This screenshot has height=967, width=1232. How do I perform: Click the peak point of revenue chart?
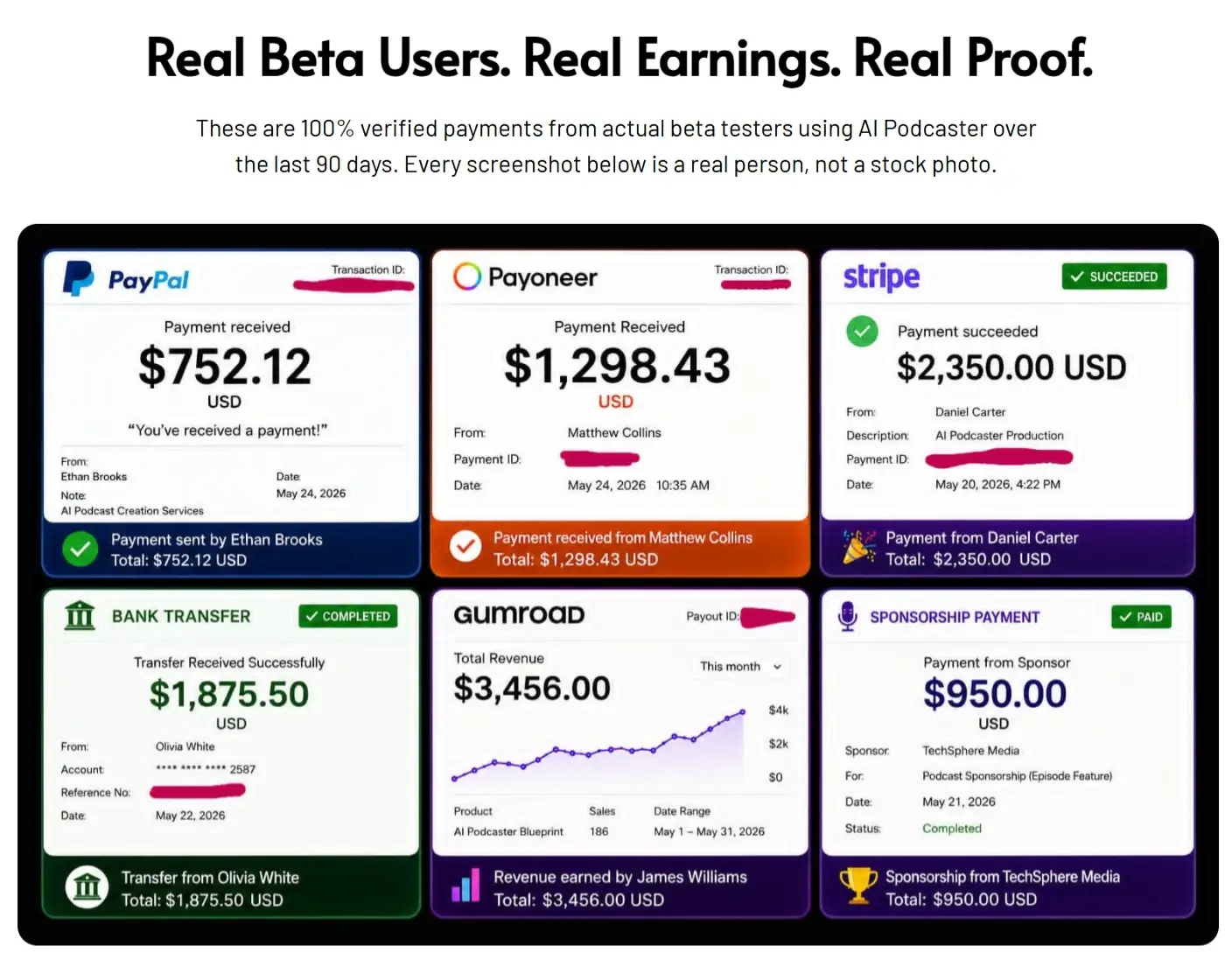tap(743, 712)
